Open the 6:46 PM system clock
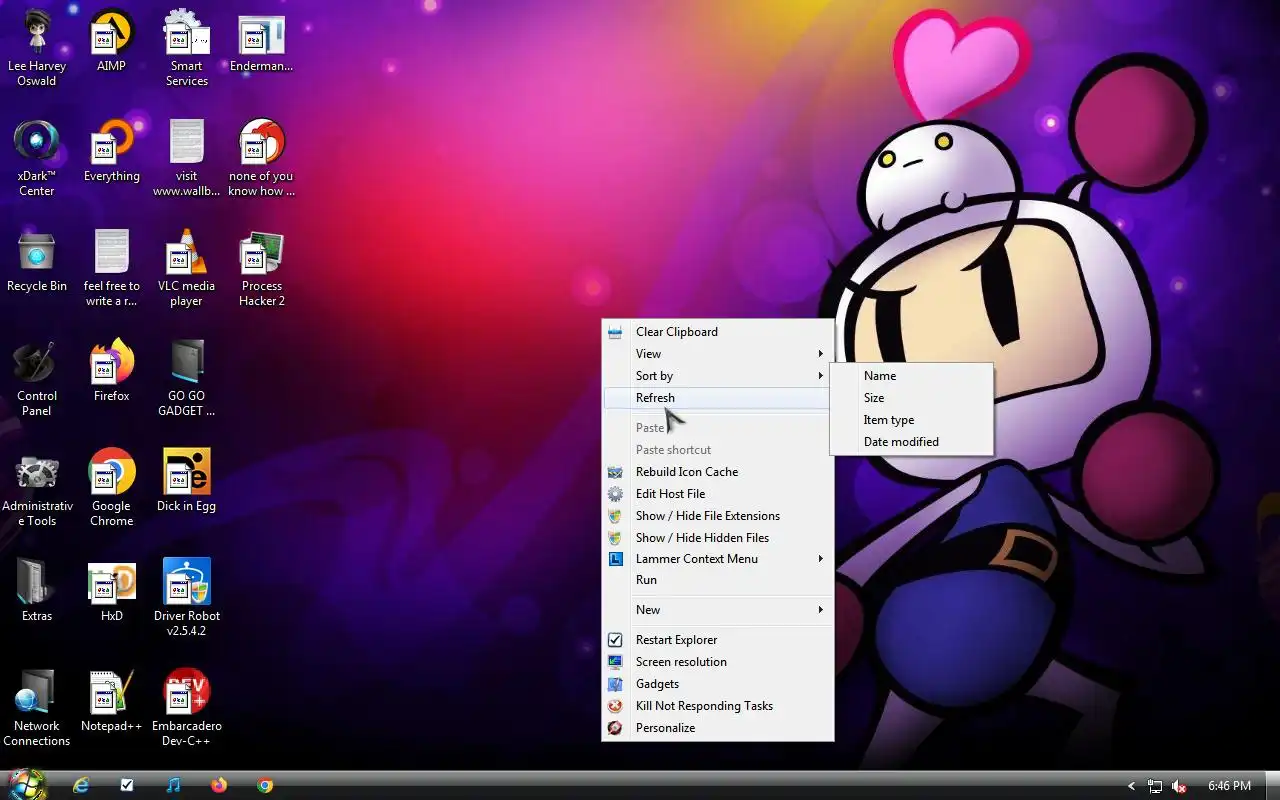Viewport: 1280px width, 800px height. [x=1229, y=786]
